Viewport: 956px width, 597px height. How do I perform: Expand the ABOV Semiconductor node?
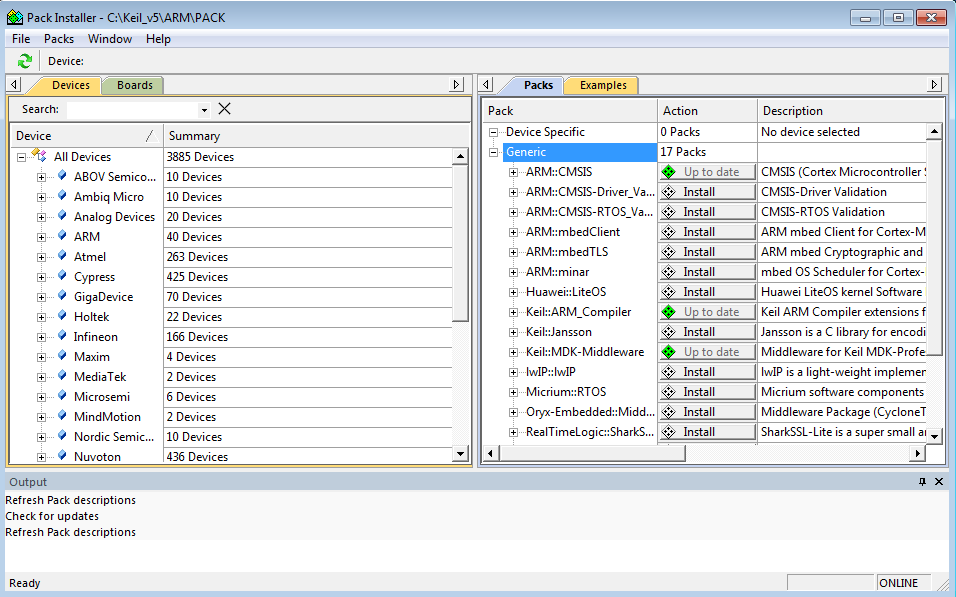pyautogui.click(x=41, y=177)
